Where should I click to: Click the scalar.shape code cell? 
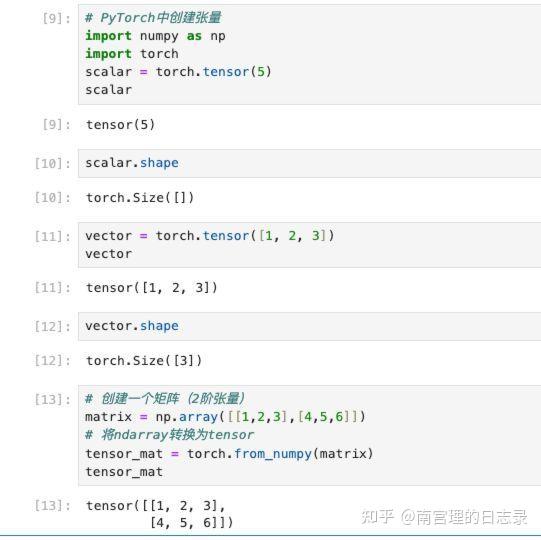coord(309,163)
